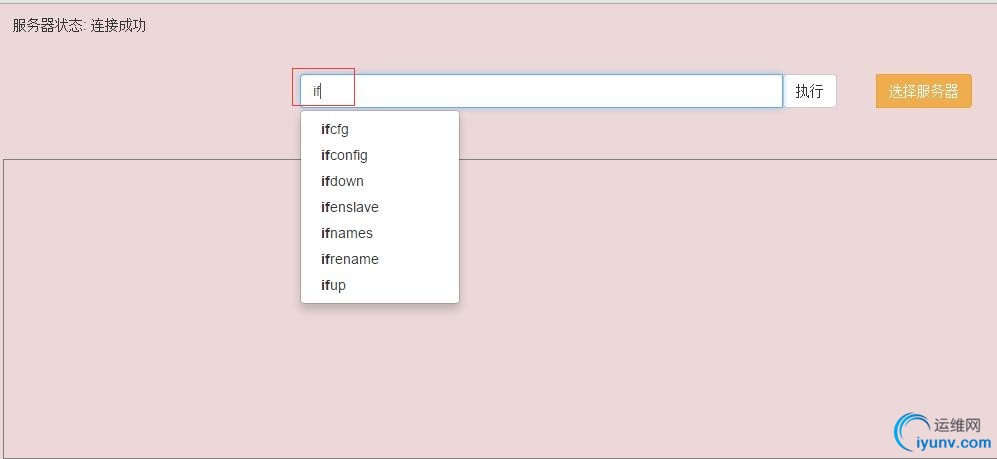997x459 pixels.
Task: Pick the ifup command suggestion
Action: (x=380, y=285)
